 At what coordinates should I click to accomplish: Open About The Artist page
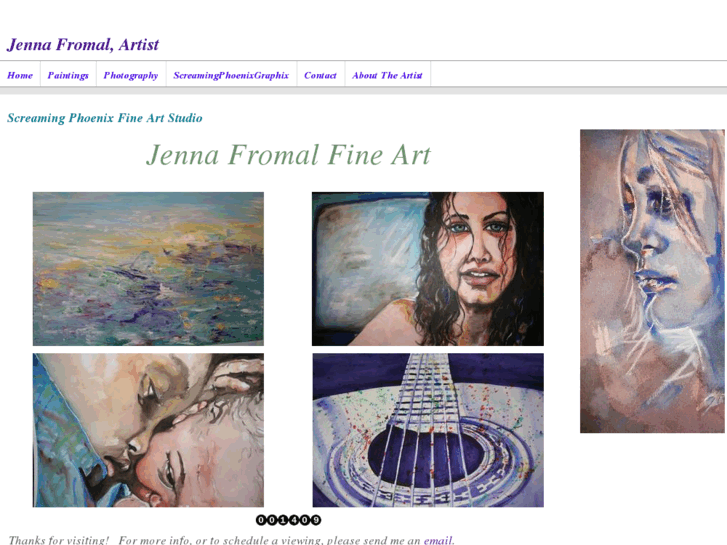tap(387, 75)
